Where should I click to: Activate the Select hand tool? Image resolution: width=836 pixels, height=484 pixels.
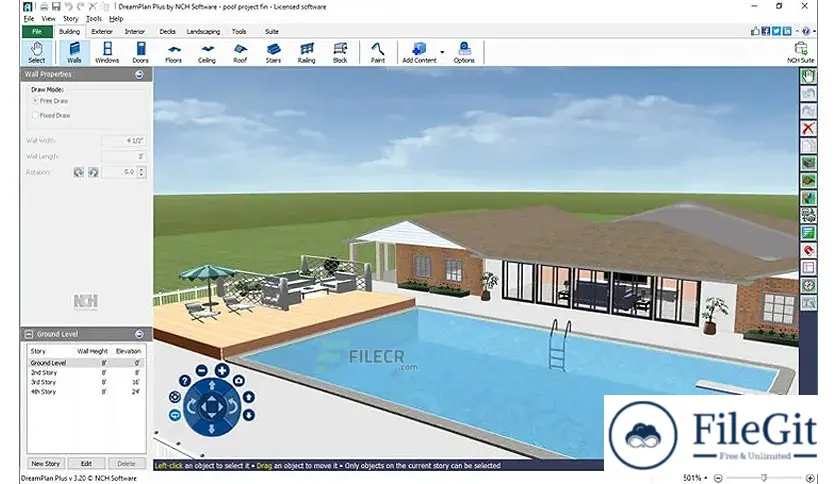pyautogui.click(x=37, y=53)
